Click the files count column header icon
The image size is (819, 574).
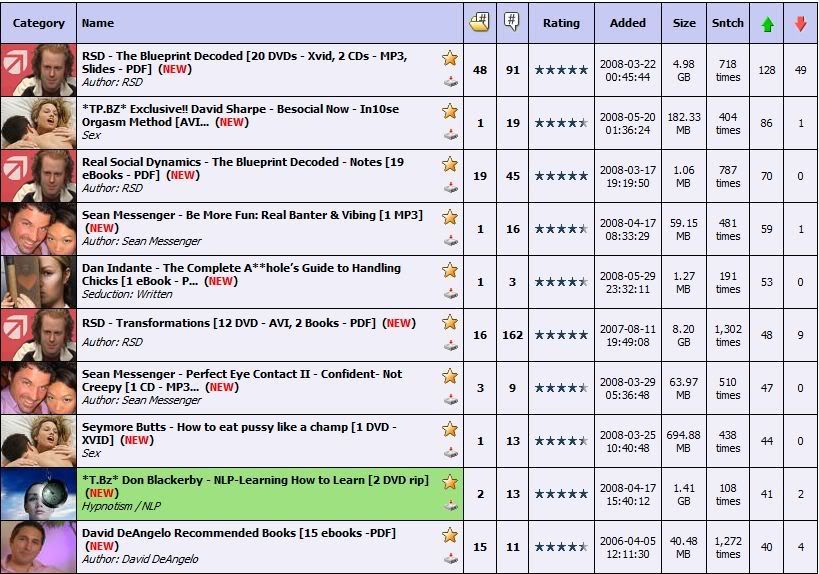coord(480,22)
